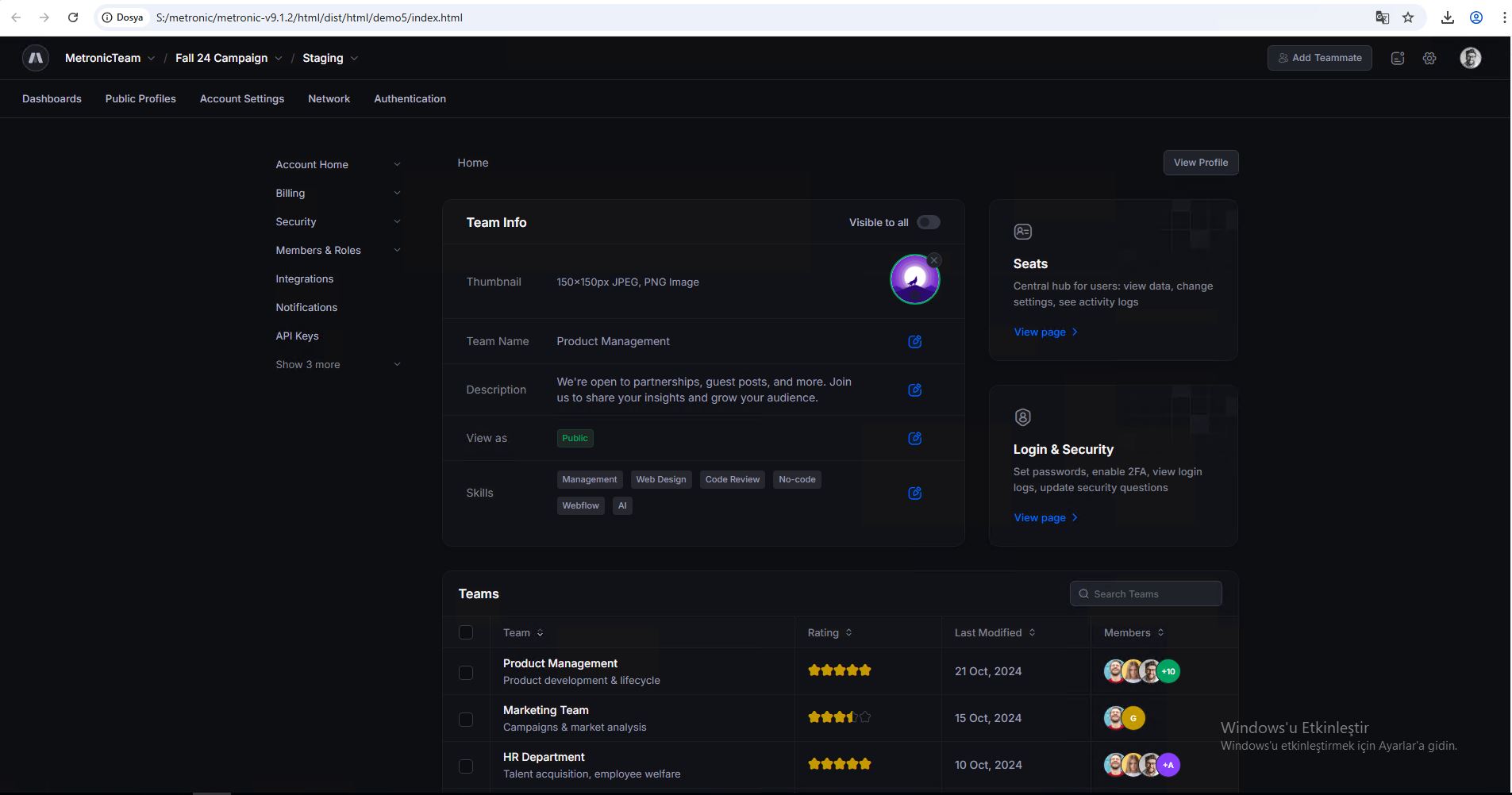
Task: Click the edit icon beside Description
Action: [x=914, y=390]
